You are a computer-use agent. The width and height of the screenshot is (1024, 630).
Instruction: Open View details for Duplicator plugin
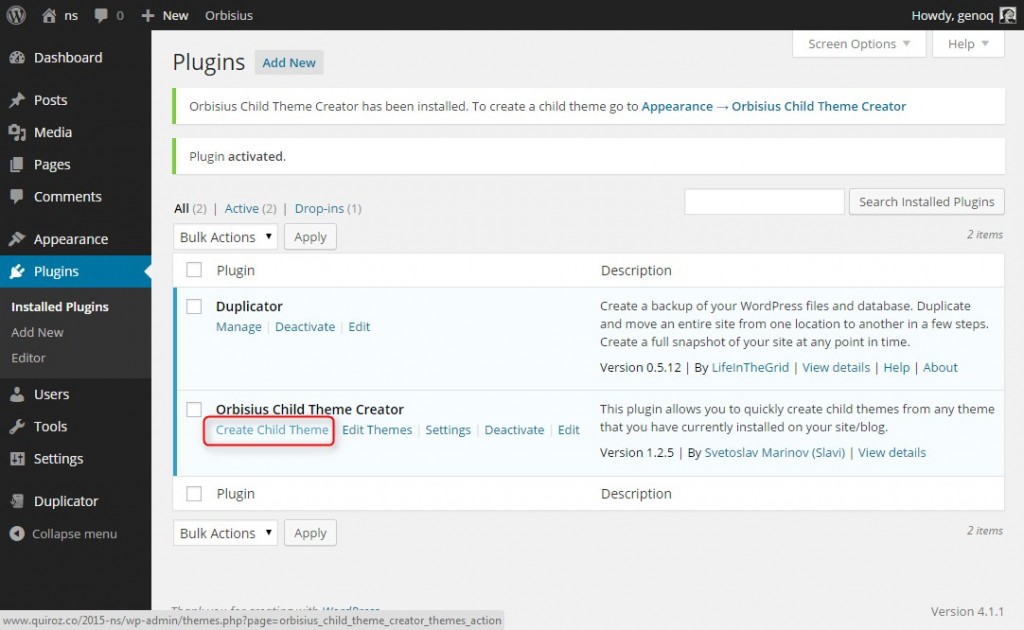tap(836, 368)
